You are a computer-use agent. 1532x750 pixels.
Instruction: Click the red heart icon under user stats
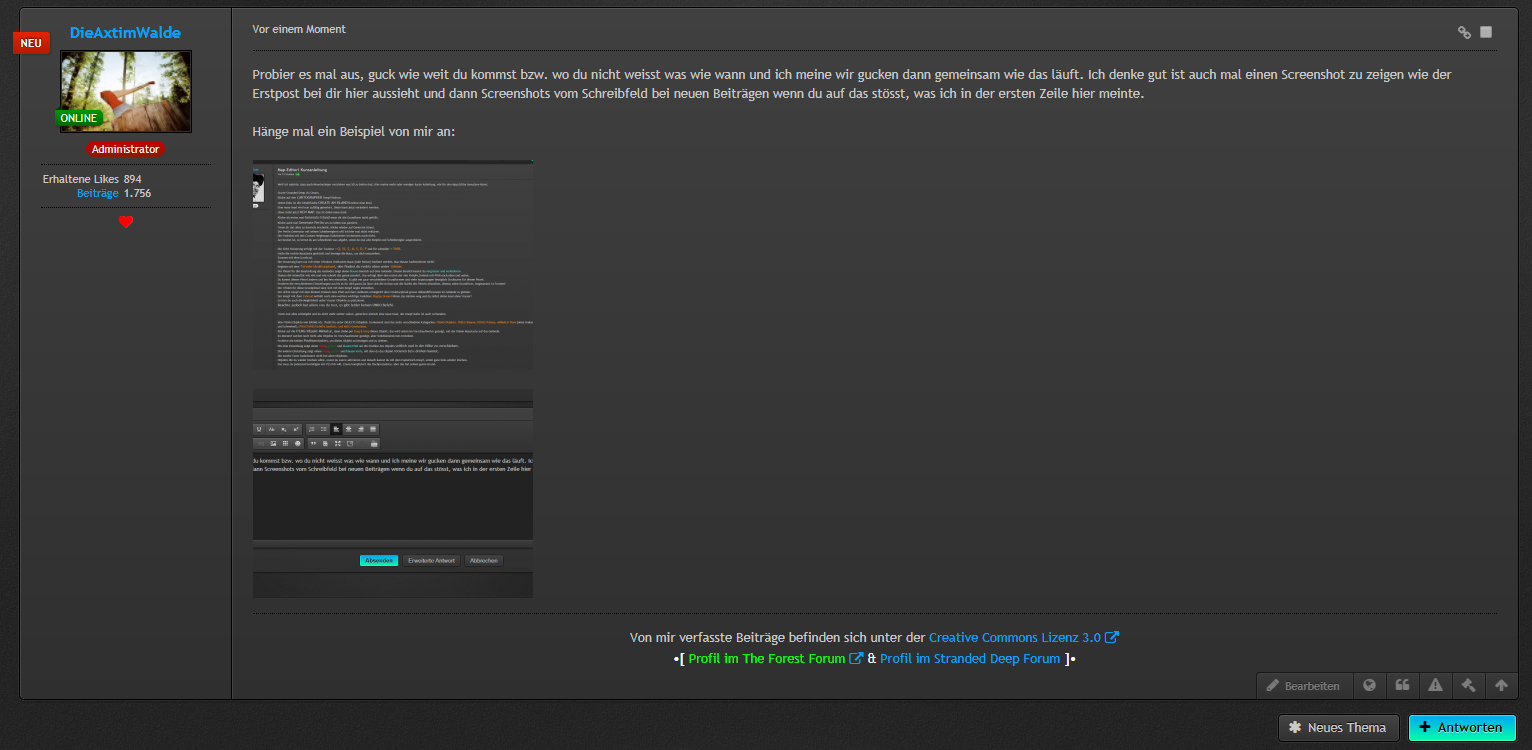(x=126, y=222)
